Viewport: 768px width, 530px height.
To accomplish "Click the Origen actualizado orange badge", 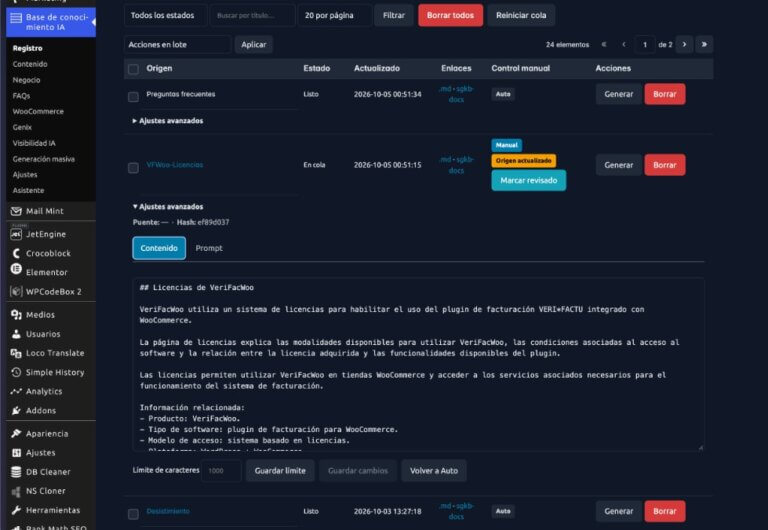I will (524, 161).
